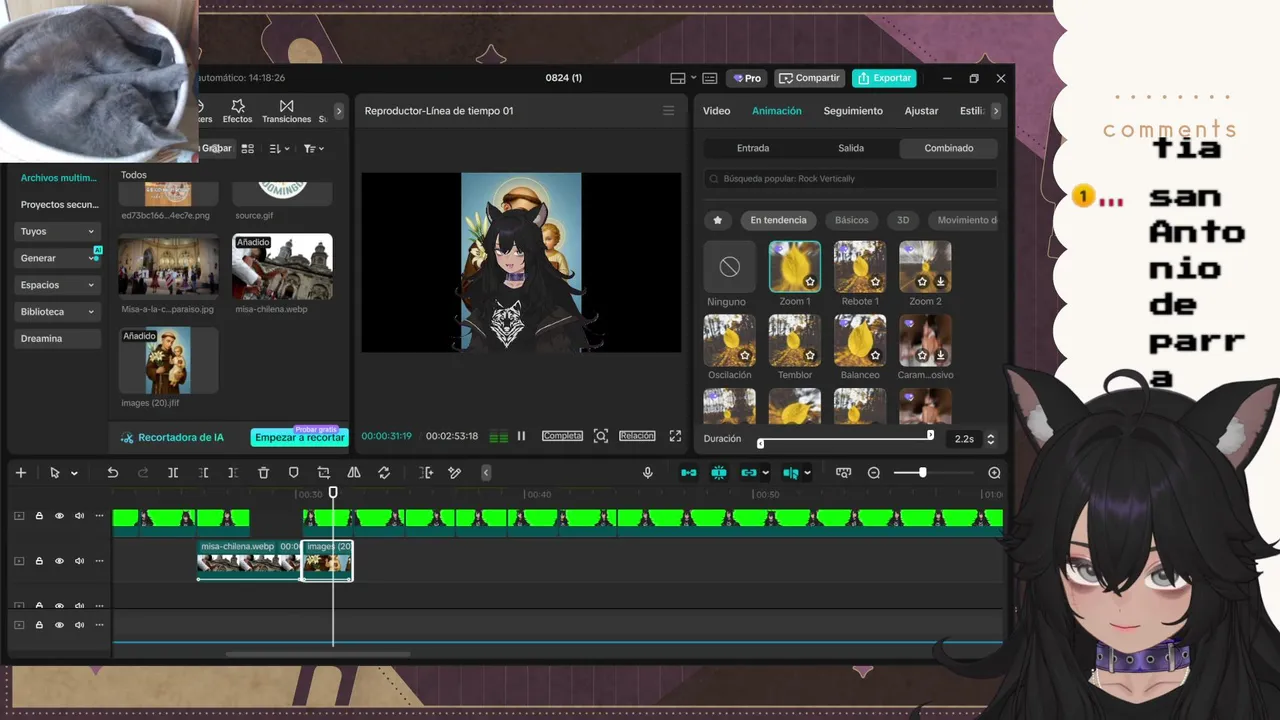The image size is (1280, 720).
Task: Expand the Tuyos sidebar section
Action: point(58,231)
